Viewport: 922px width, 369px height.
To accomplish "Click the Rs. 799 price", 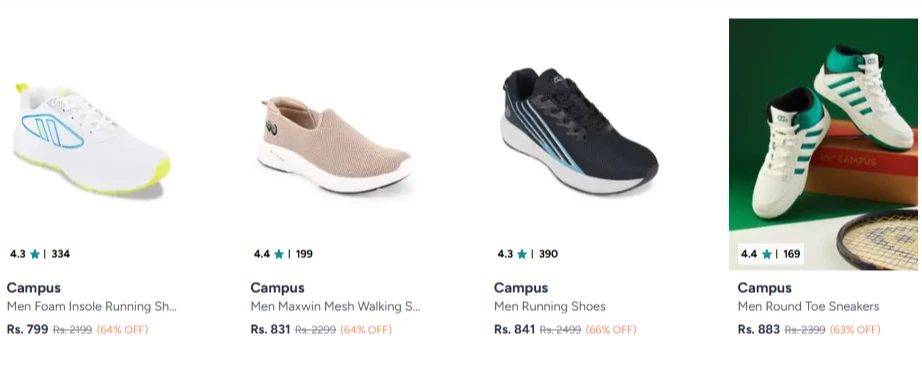I will pos(27,329).
